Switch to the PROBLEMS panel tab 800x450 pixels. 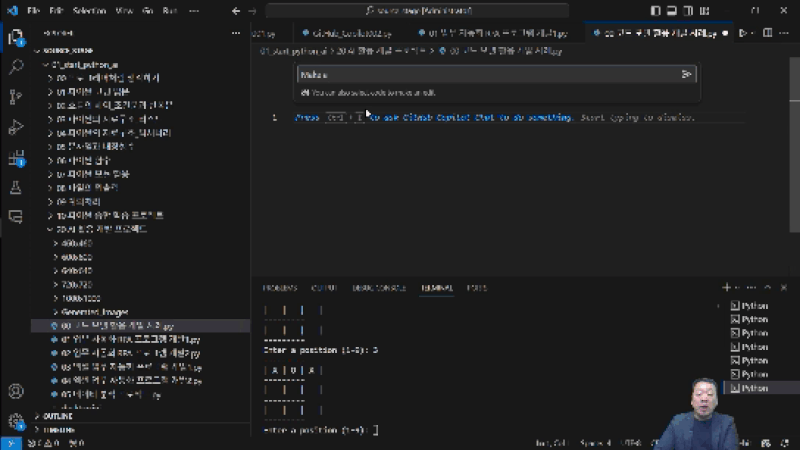[280, 288]
